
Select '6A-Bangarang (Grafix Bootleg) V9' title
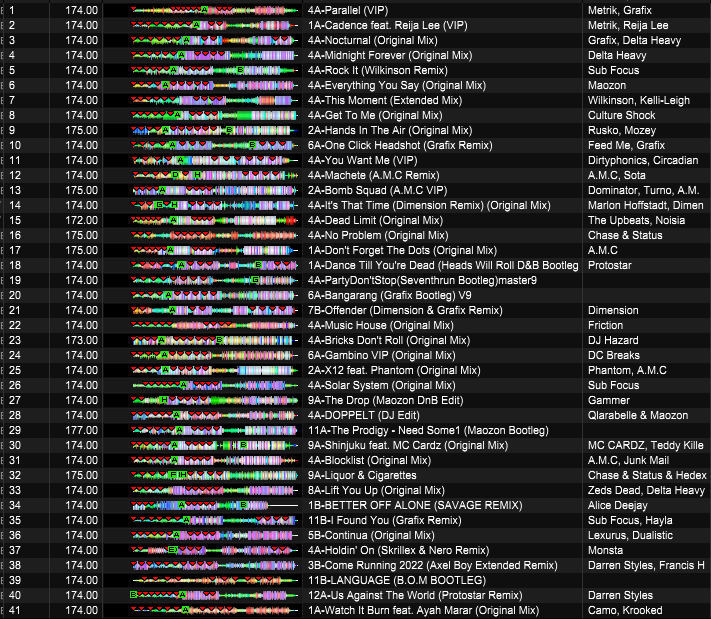(x=390, y=295)
